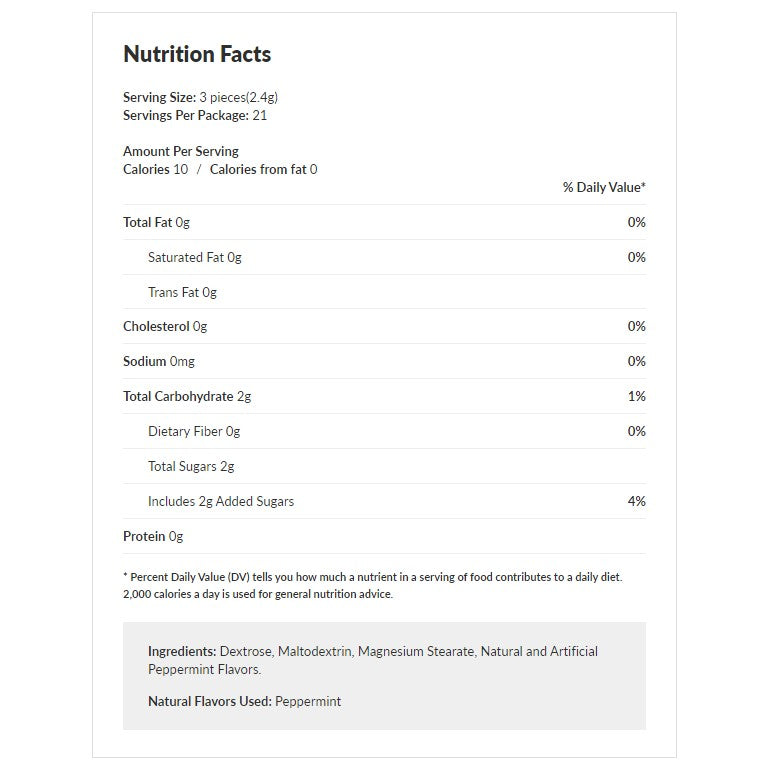Click the Includes 2g Added Sugars text
The width and height of the screenshot is (770, 770).
pyautogui.click(x=221, y=501)
